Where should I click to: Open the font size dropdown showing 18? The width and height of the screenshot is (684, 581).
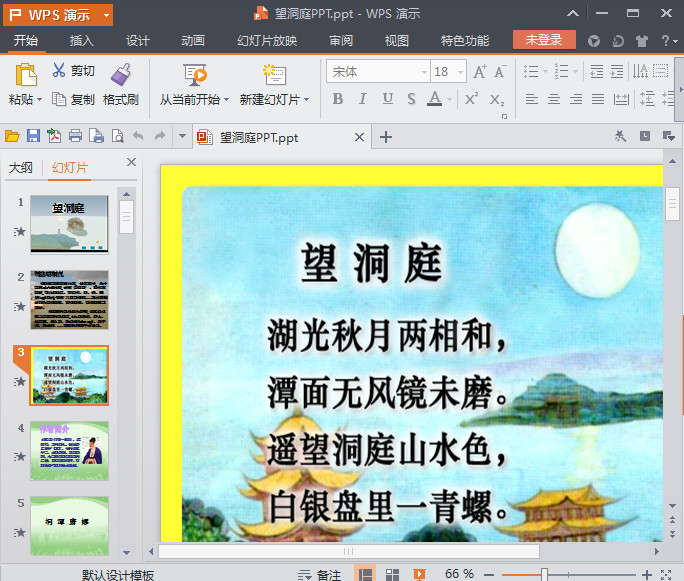459,72
